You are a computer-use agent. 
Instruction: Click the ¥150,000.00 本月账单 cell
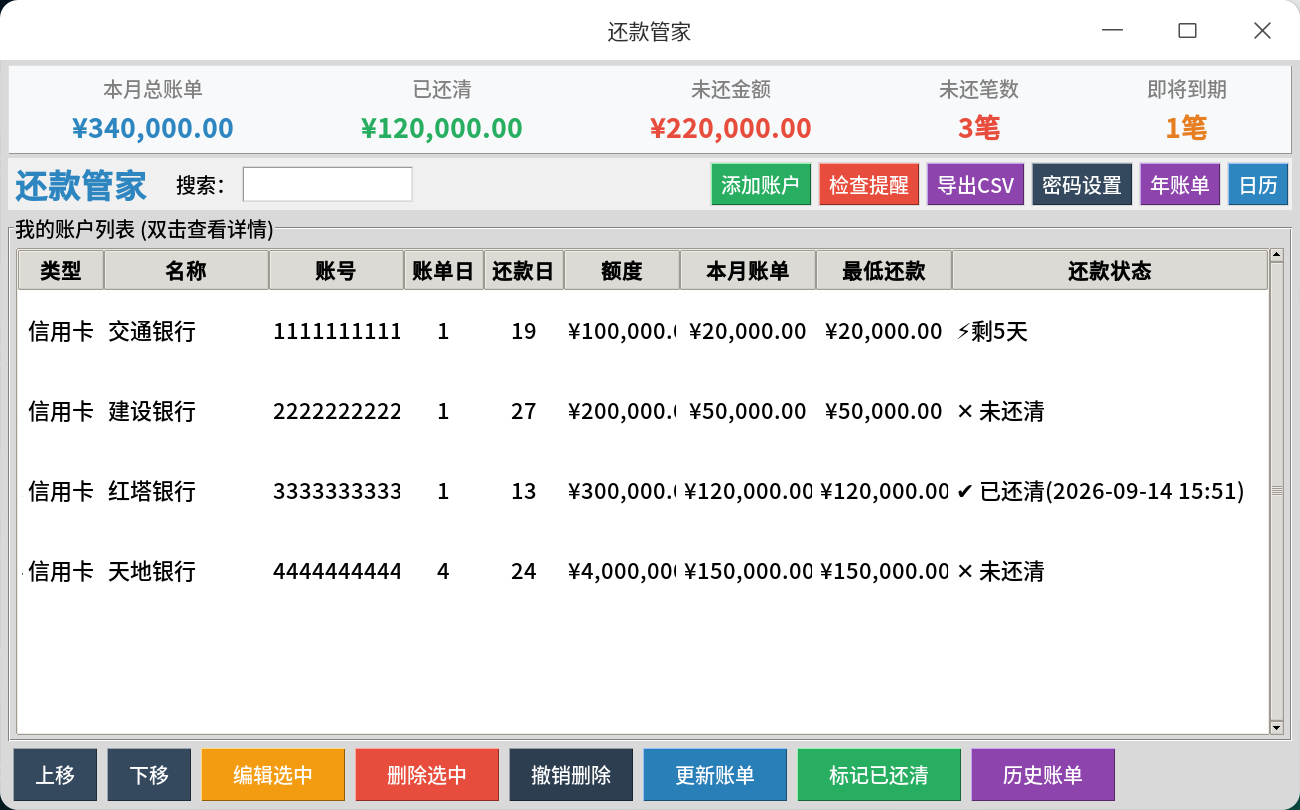(x=748, y=571)
